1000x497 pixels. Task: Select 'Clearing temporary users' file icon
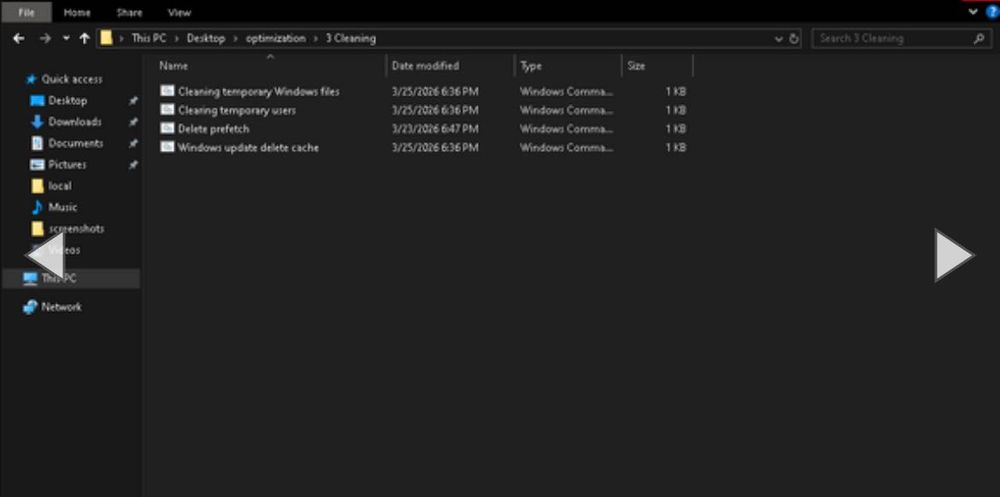coord(167,110)
